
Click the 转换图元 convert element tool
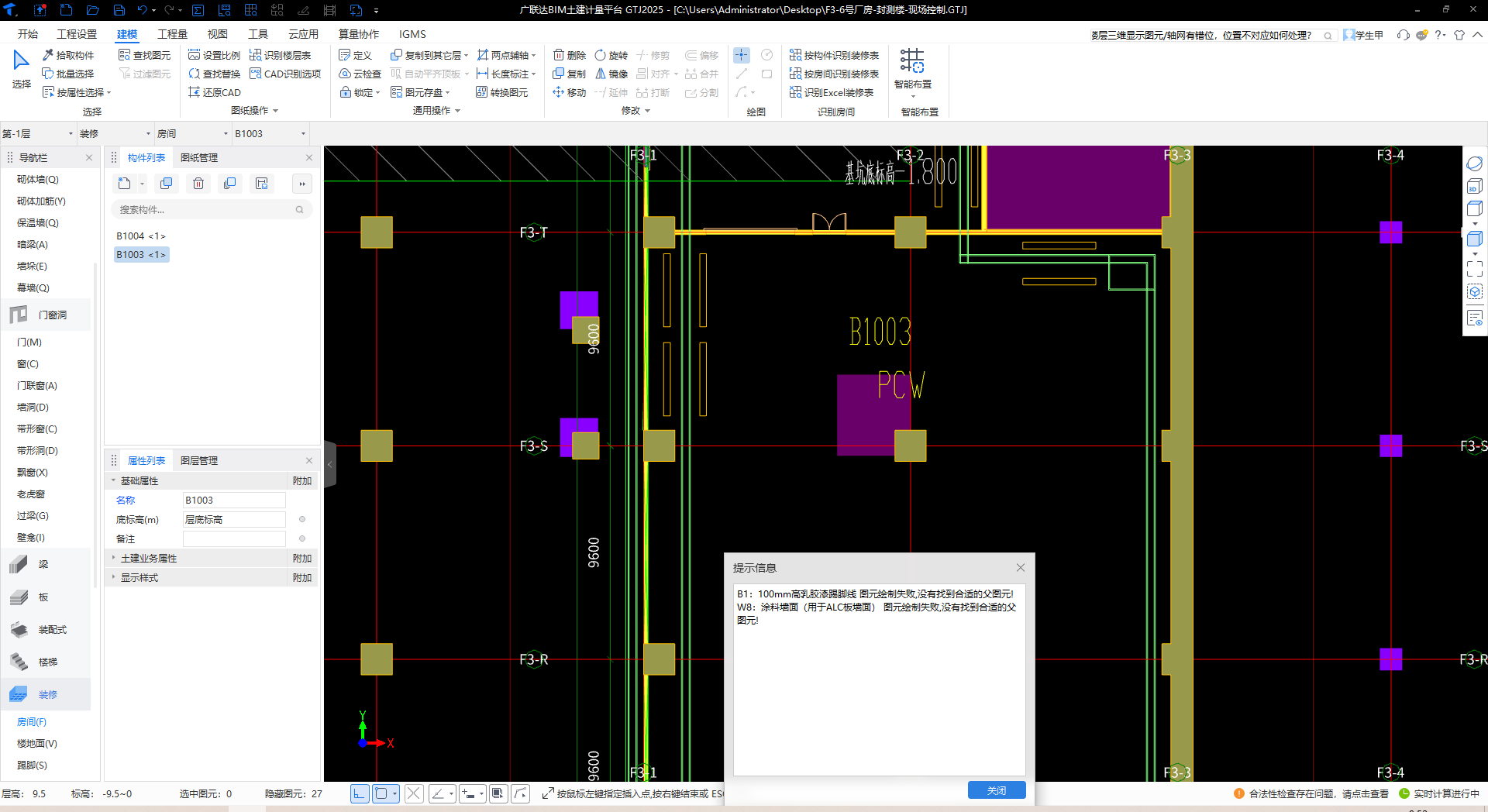502,92
